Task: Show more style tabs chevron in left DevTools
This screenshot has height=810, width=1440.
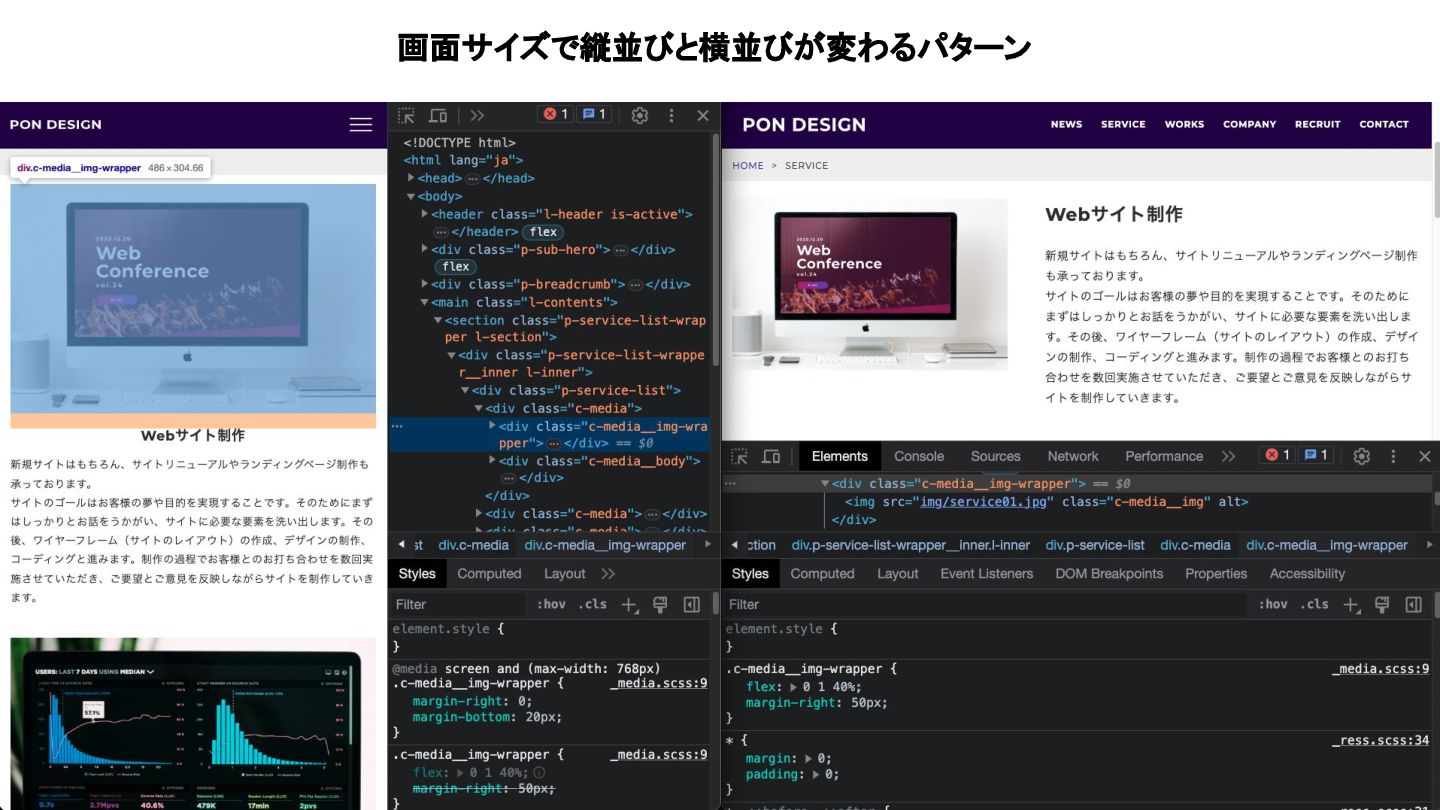Action: pos(608,574)
